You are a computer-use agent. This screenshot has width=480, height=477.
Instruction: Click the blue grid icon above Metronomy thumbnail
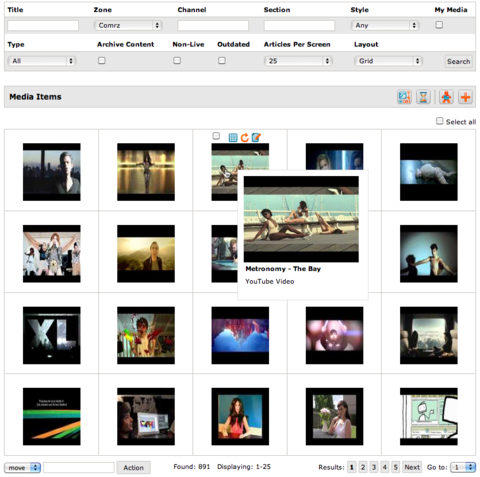coord(233,137)
